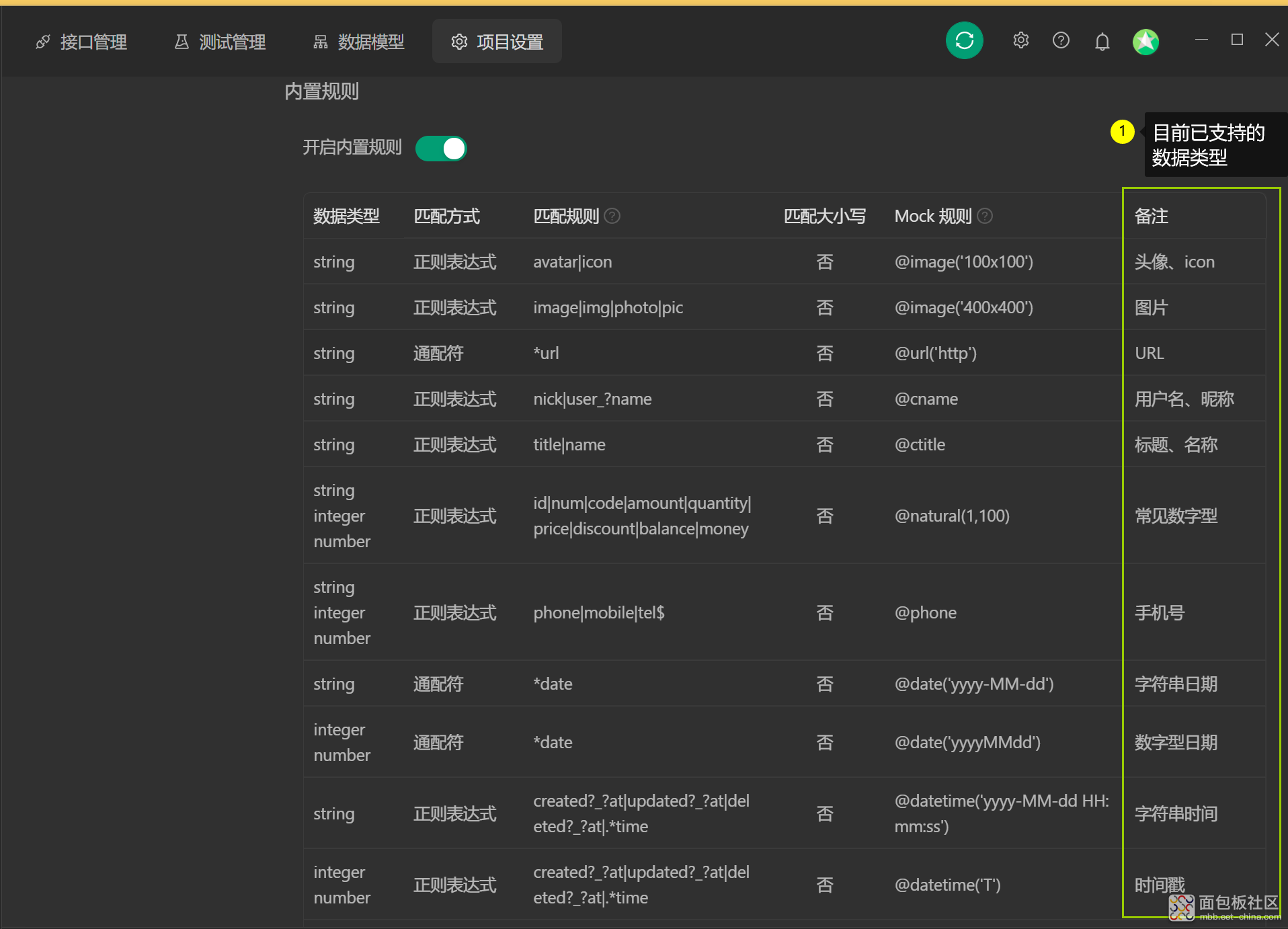Screen dimensions: 1288x929
Task: Click the nick|user_?name rule cell
Action: [x=592, y=399]
